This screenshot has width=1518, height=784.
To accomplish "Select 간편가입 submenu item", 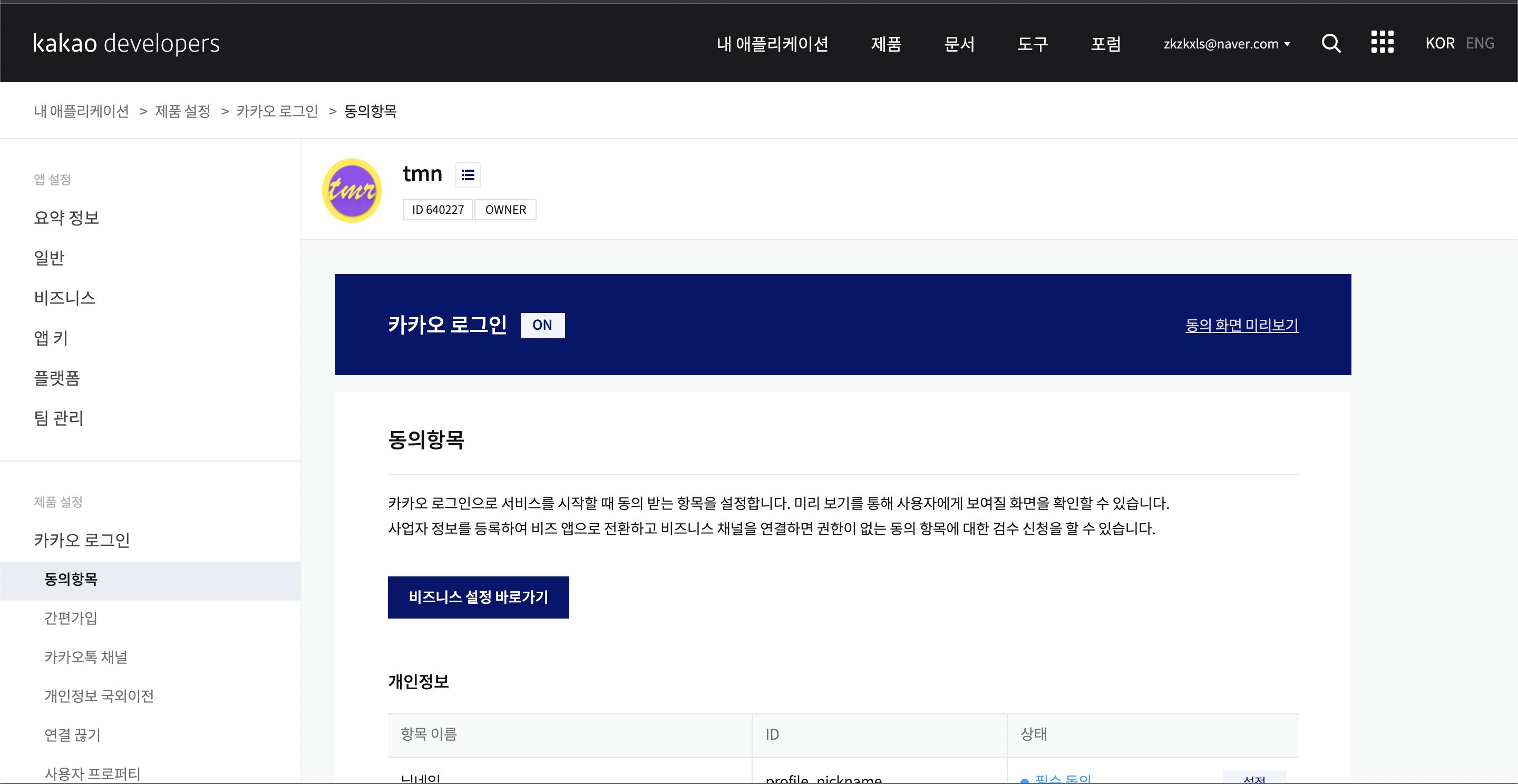I will click(x=71, y=618).
